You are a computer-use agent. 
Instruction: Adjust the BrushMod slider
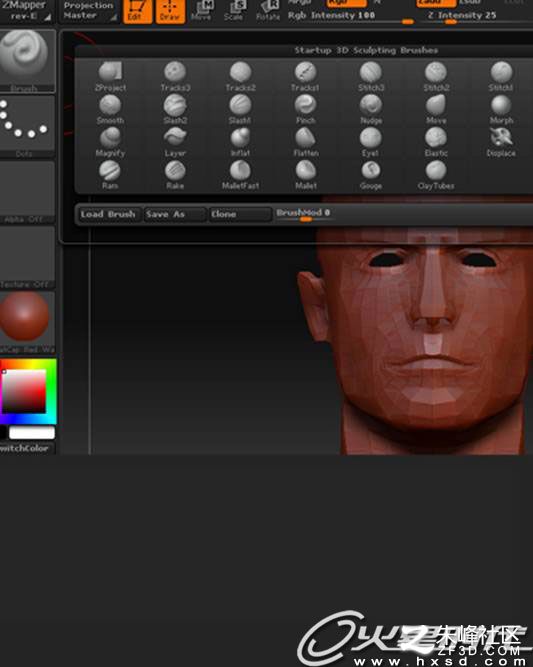(x=303, y=214)
